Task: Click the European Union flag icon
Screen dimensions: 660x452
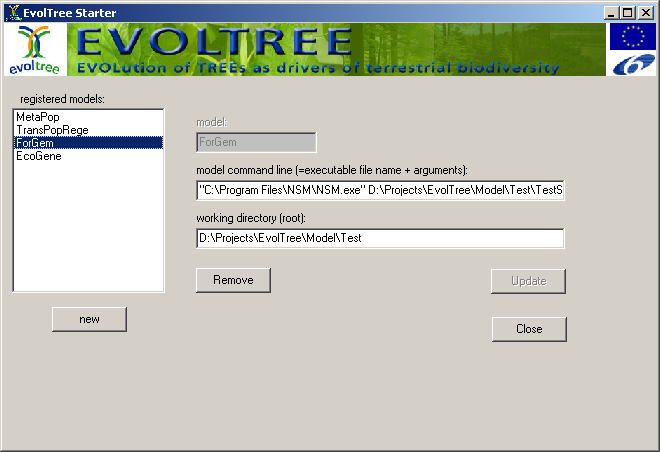Action: point(632,37)
